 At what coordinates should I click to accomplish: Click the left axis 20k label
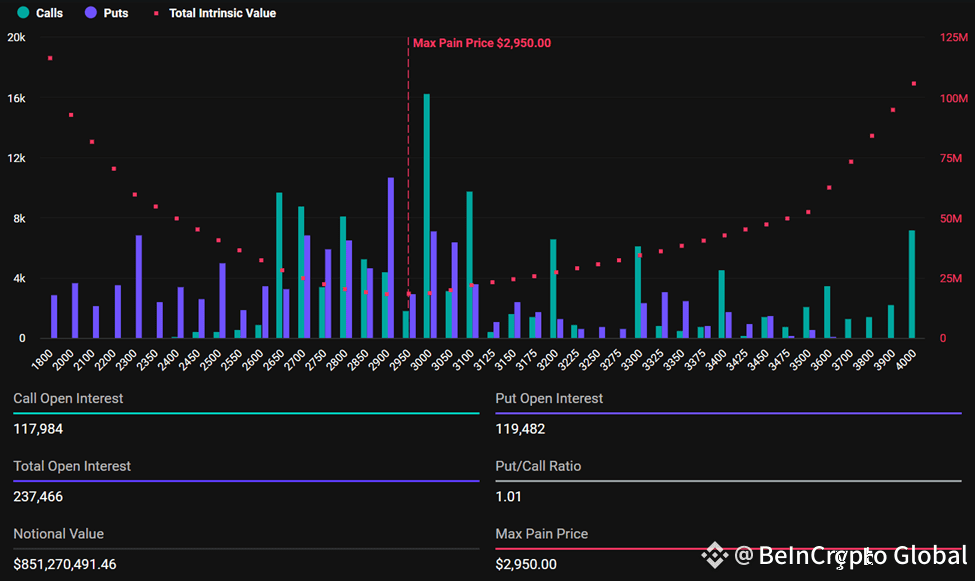coord(17,38)
